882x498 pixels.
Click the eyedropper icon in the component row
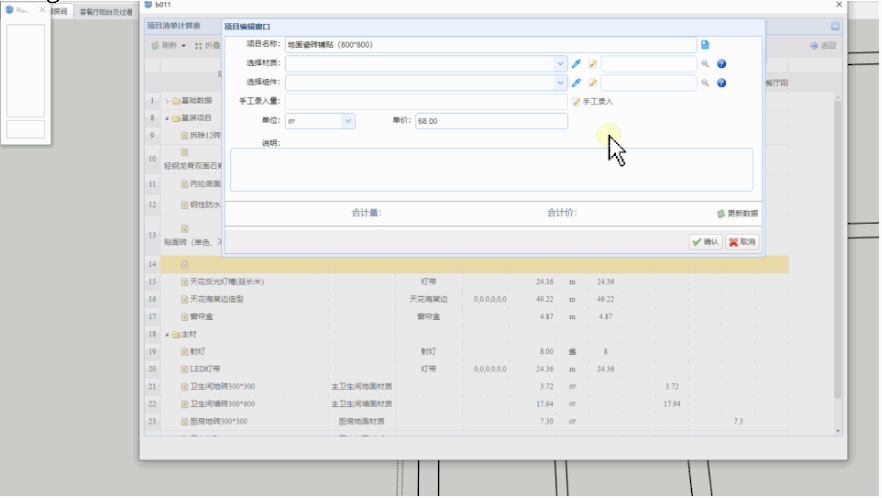(x=576, y=83)
